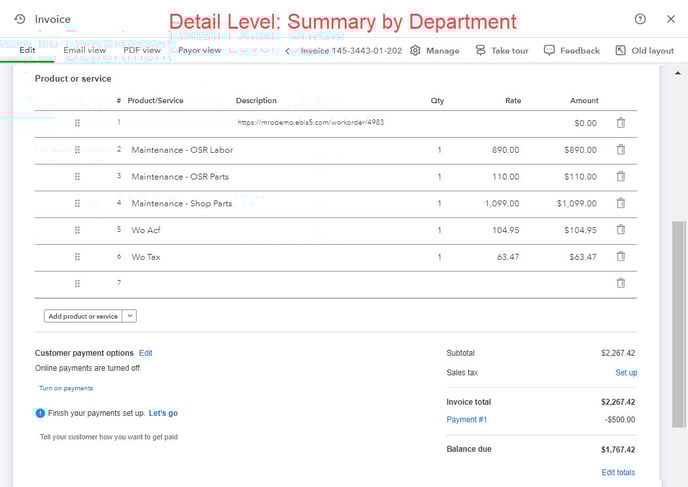Click the Feedback label
The width and height of the screenshot is (688, 487).
(x=580, y=50)
